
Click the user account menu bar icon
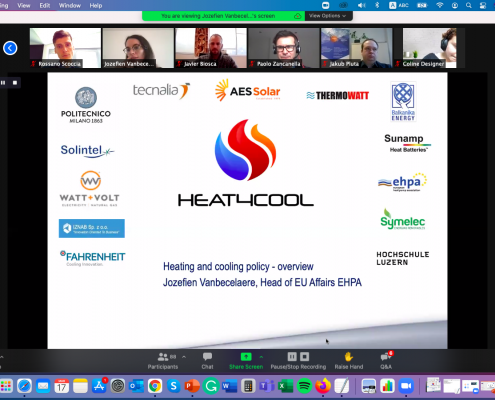pyautogui.click(x=455, y=5)
